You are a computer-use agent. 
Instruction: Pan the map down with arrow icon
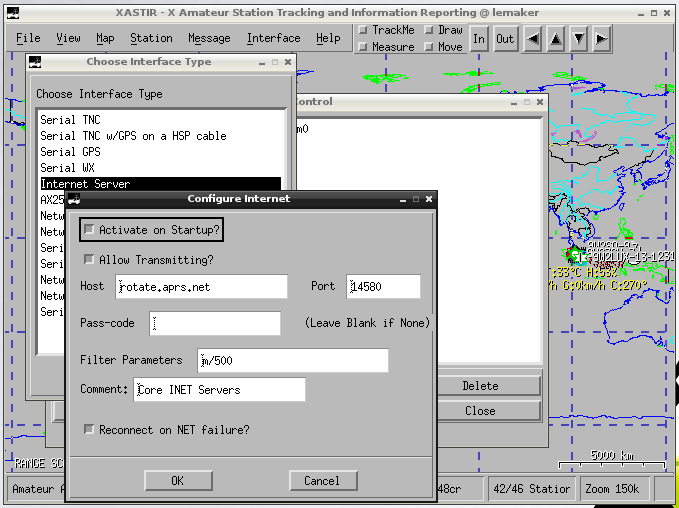[579, 39]
